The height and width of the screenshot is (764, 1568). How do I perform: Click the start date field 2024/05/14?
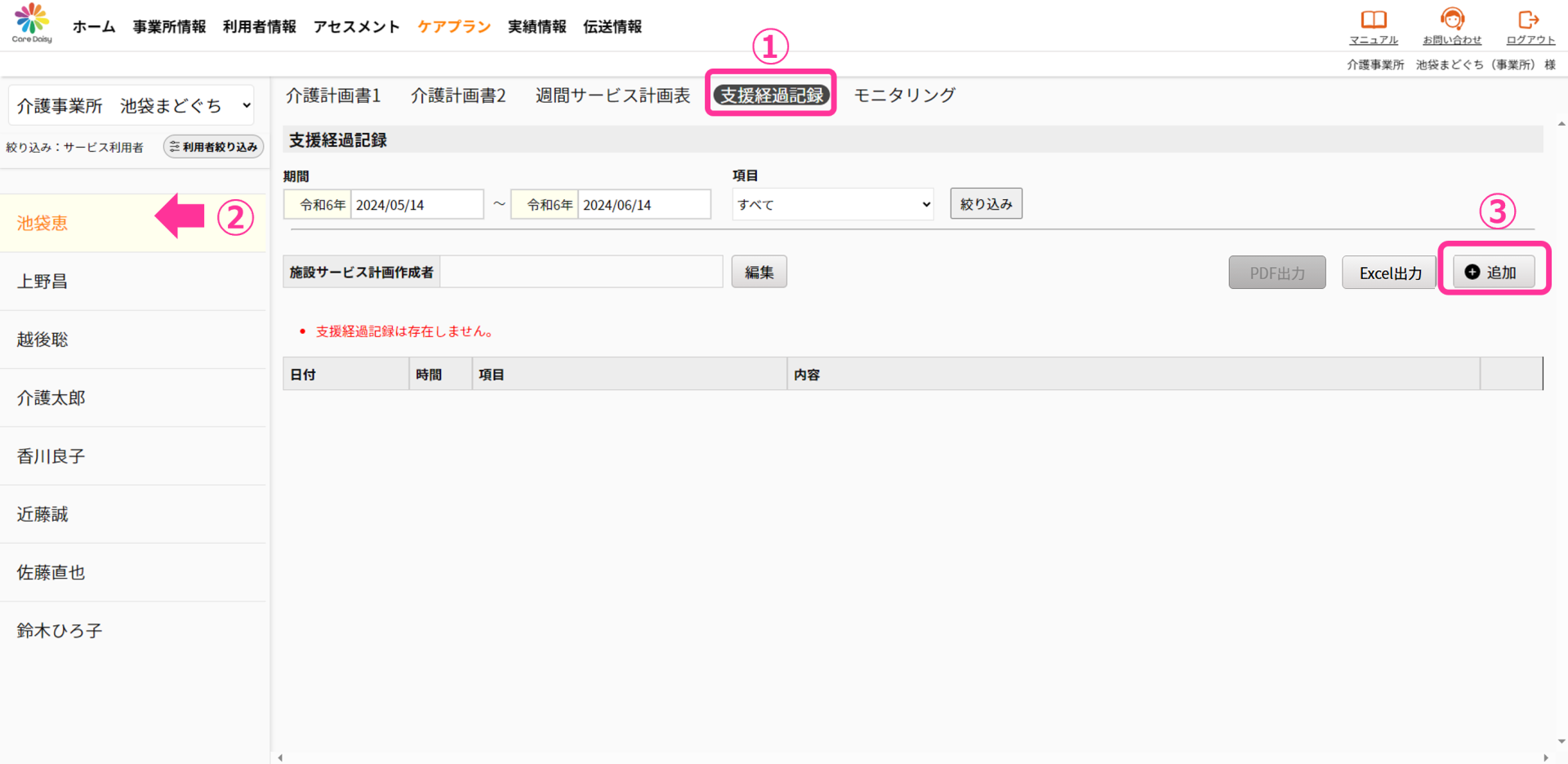[x=416, y=205]
